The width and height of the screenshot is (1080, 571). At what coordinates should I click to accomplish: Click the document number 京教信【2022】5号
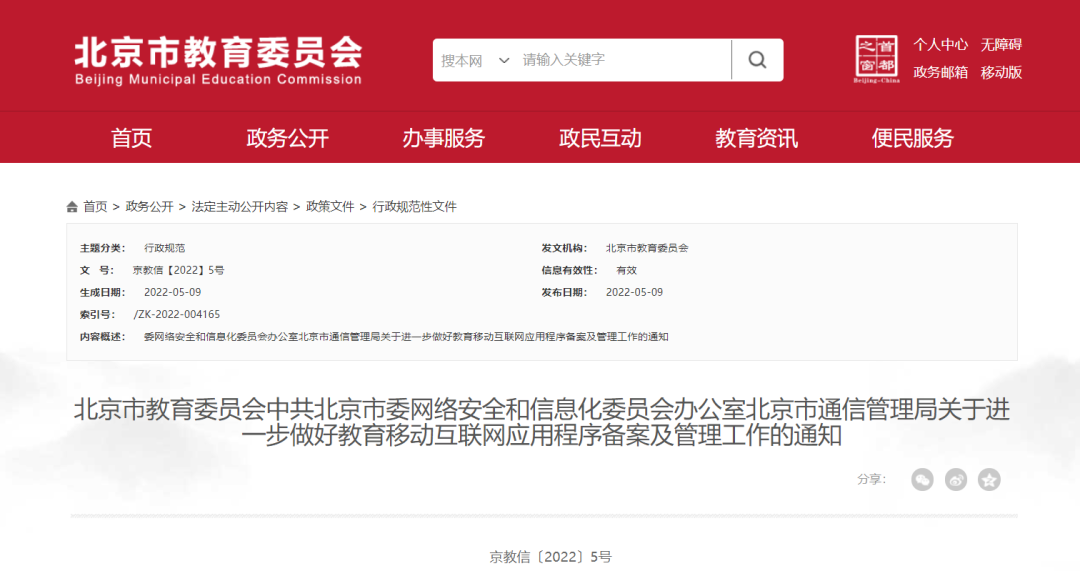click(x=178, y=271)
